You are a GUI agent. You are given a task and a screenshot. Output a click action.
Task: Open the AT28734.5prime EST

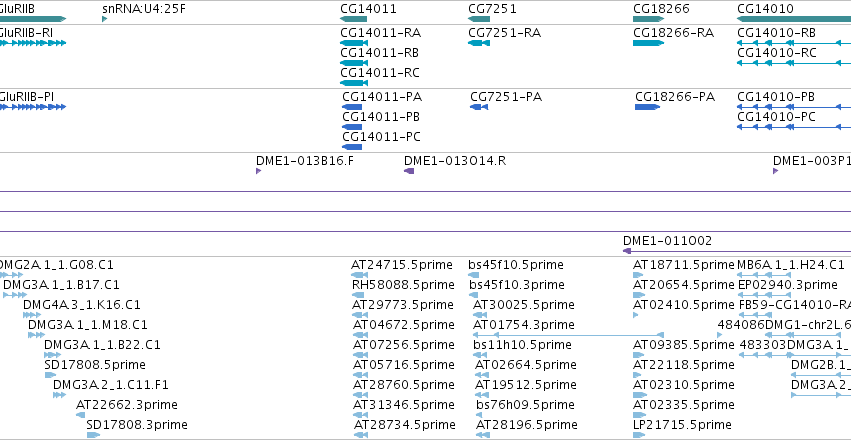[x=361, y=435]
